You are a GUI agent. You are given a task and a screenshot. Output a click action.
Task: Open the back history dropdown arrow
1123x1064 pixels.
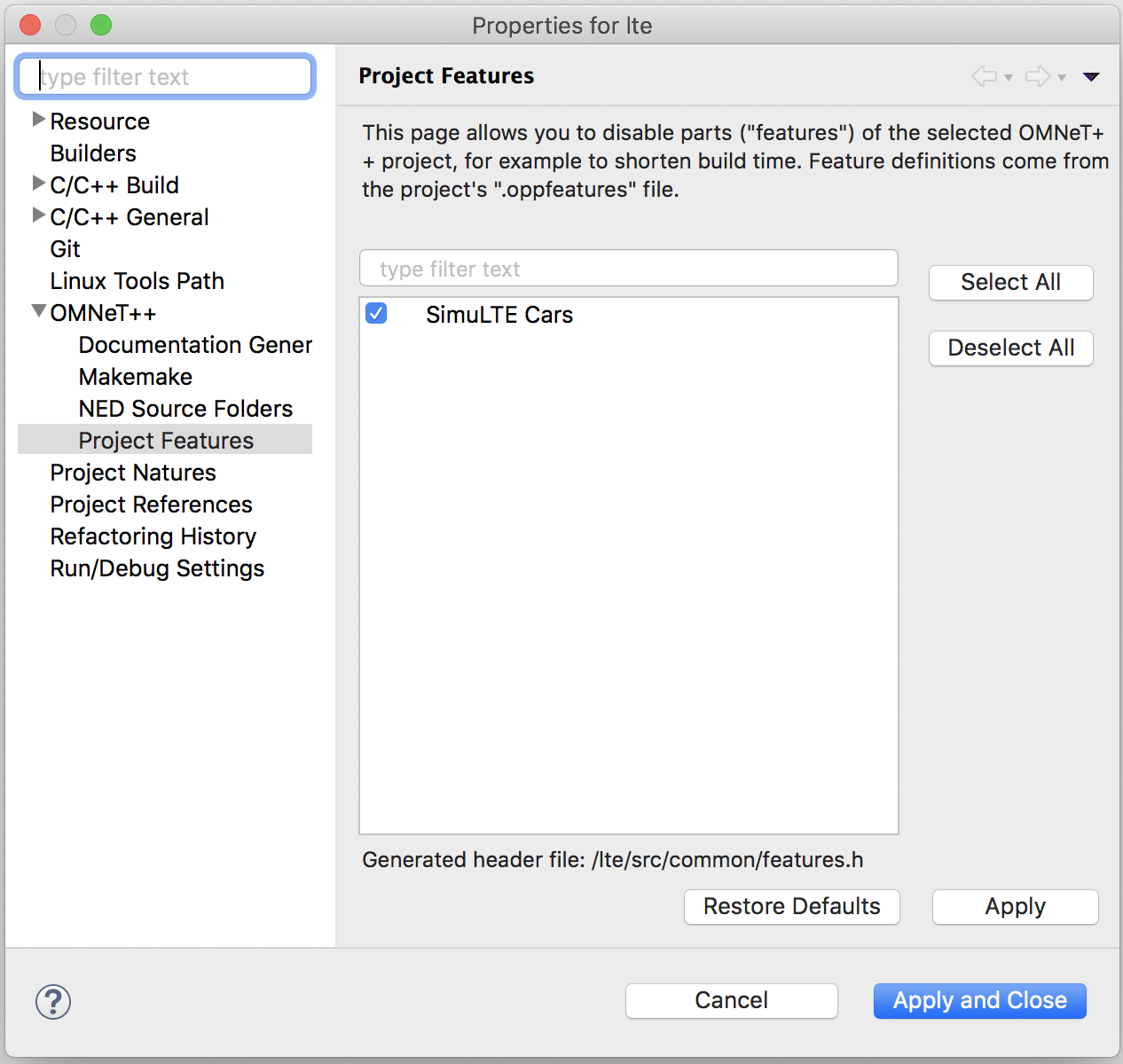(1009, 78)
